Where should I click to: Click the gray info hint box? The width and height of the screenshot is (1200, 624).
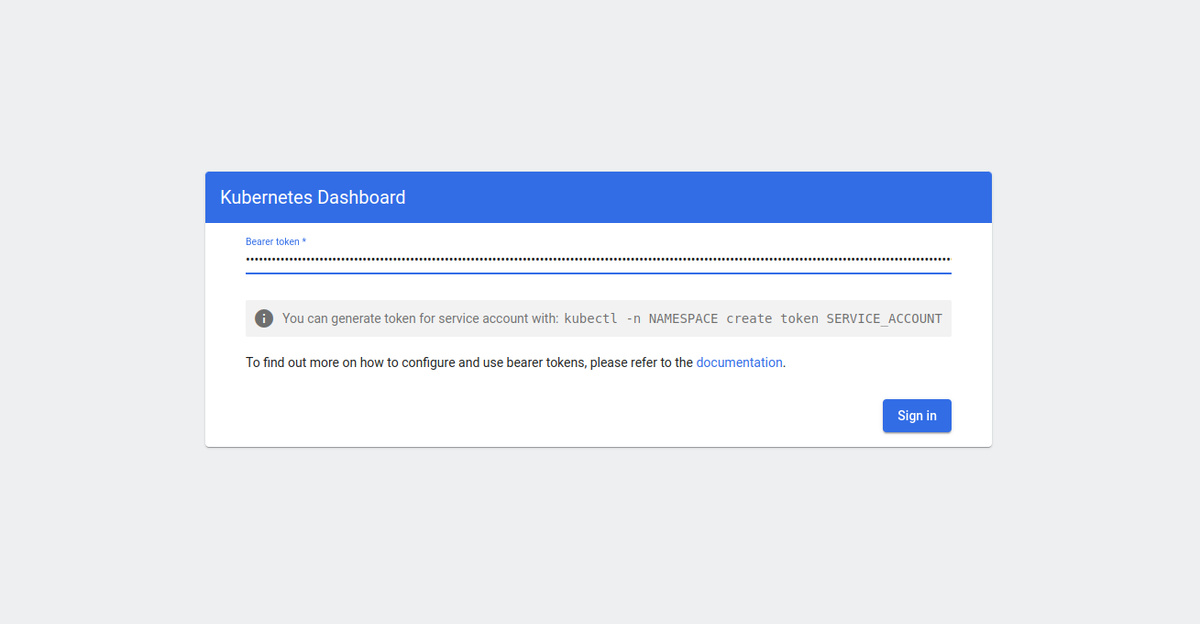(598, 318)
